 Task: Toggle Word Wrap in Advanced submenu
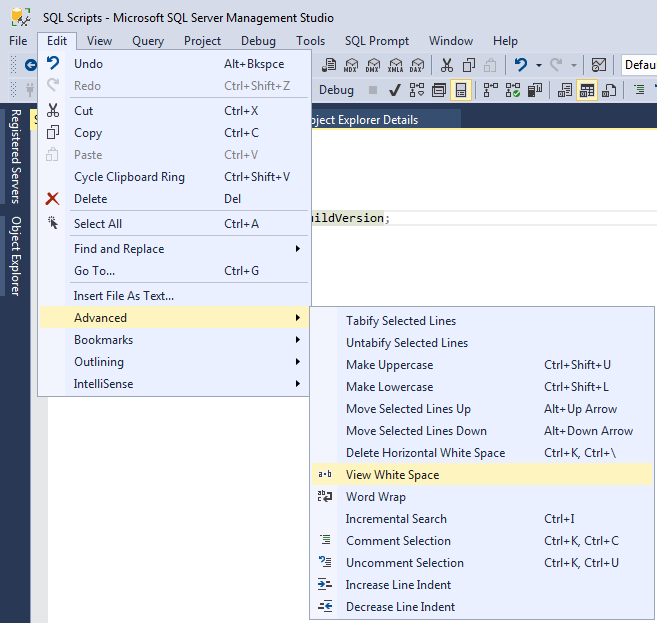point(375,497)
